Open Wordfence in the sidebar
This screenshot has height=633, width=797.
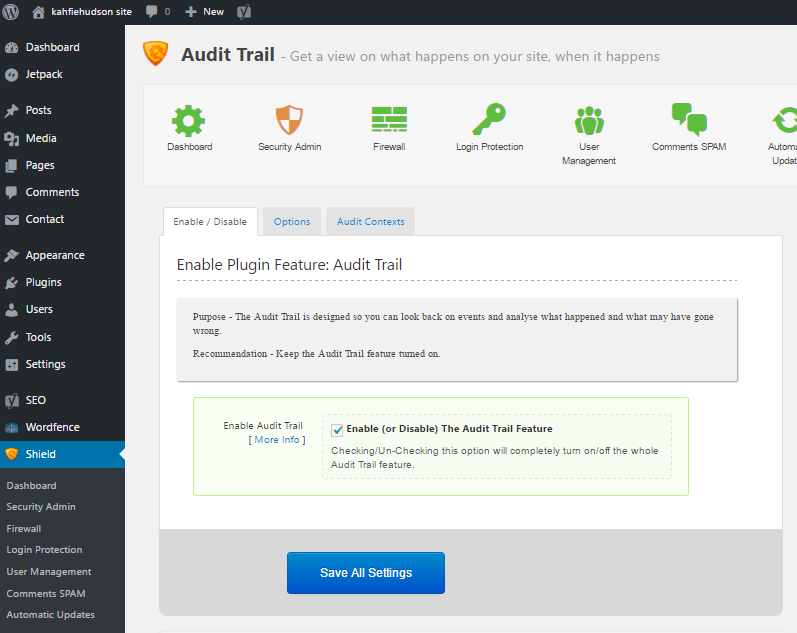coord(62,427)
